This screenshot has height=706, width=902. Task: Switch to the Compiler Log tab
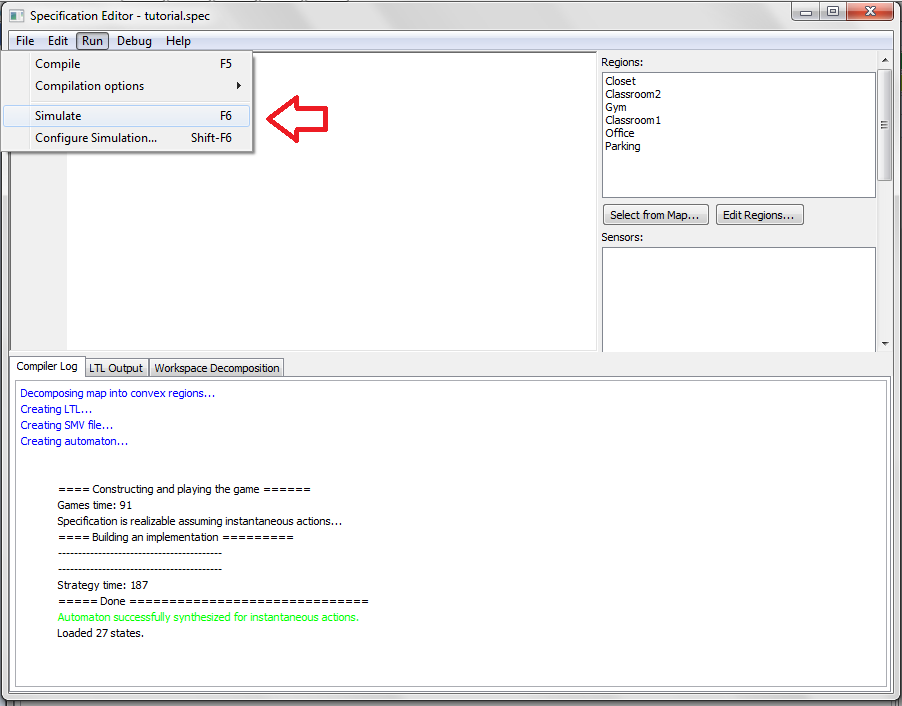click(47, 367)
